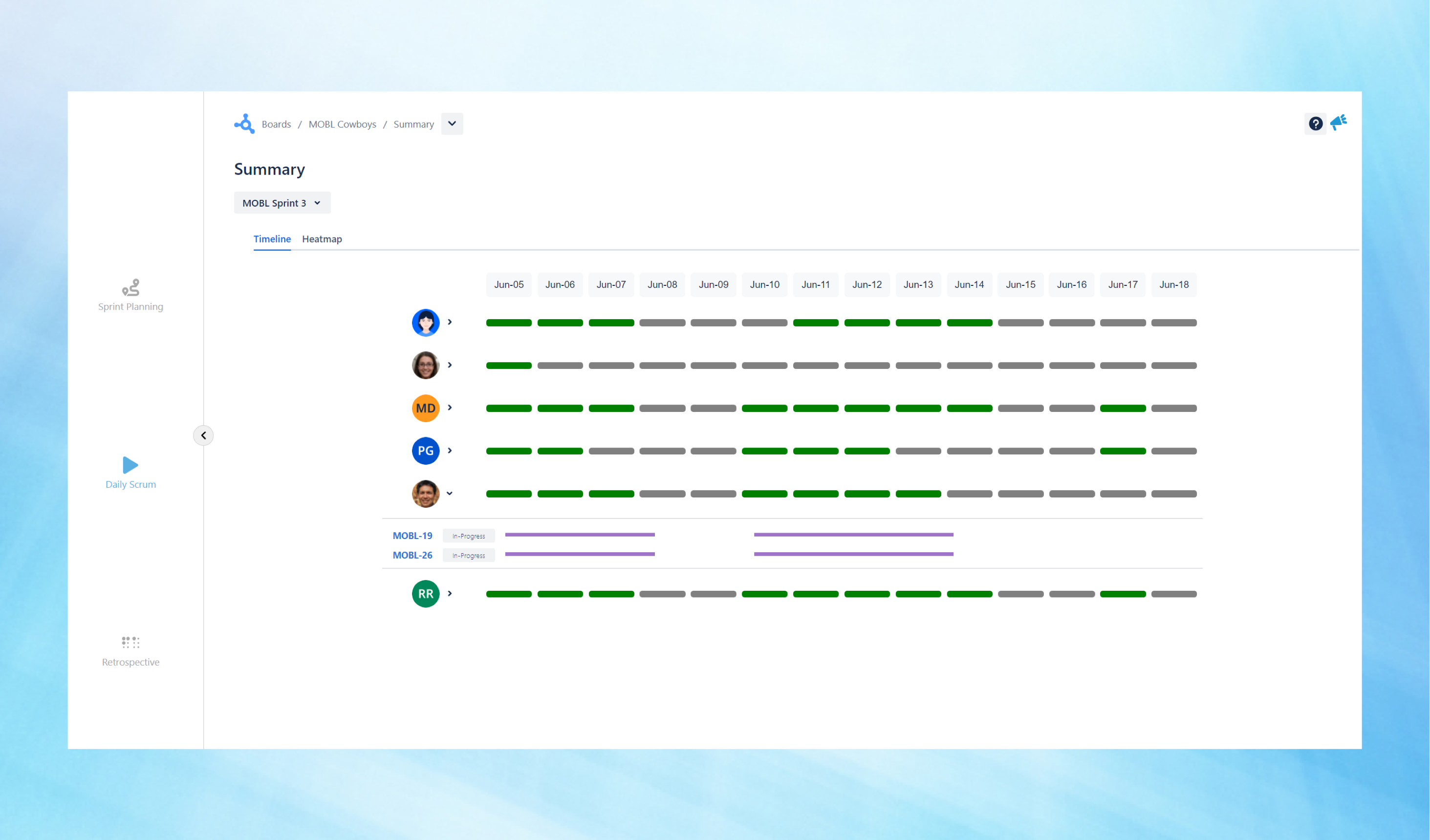This screenshot has width=1430, height=840.
Task: Click the Daily Scrum play icon
Action: tap(130, 465)
